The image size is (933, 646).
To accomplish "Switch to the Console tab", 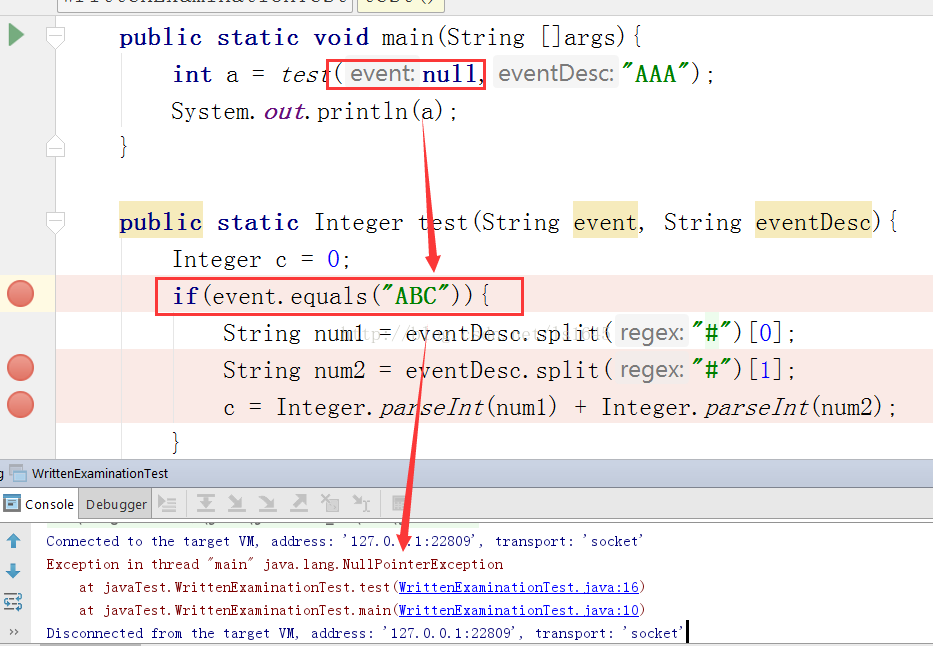I will (x=39, y=504).
